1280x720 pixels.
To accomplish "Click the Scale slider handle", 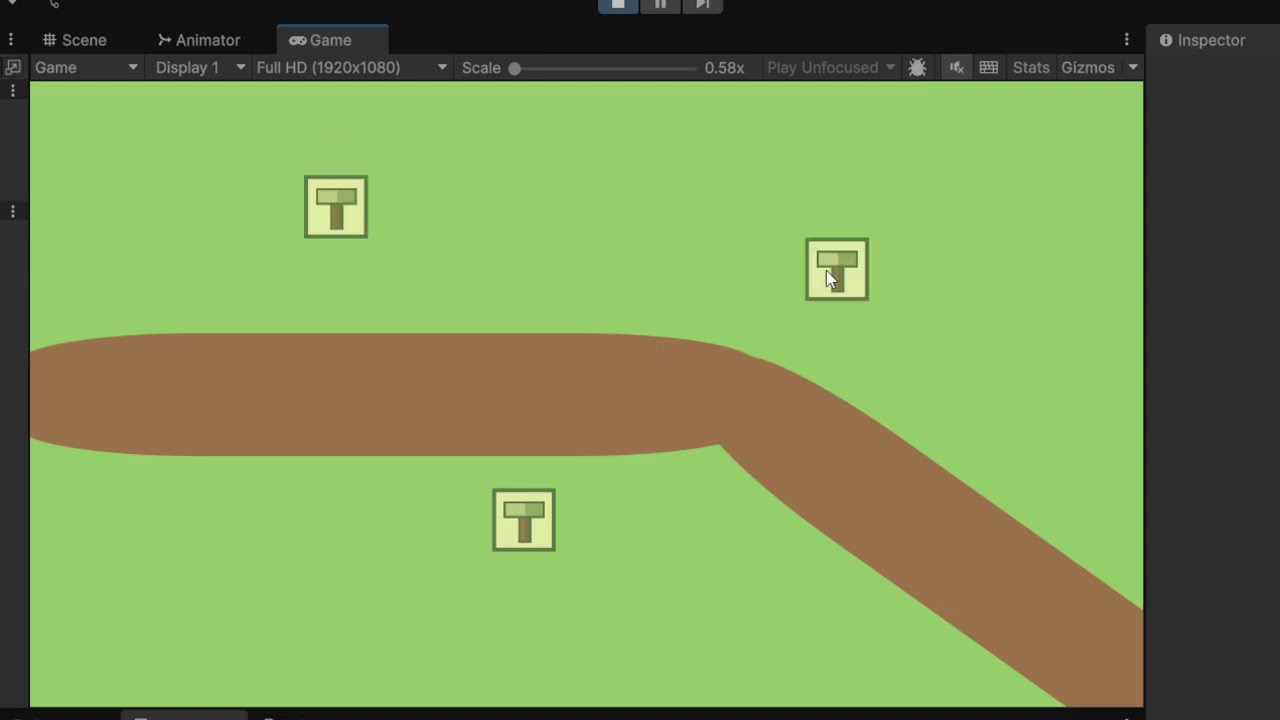I will (514, 68).
